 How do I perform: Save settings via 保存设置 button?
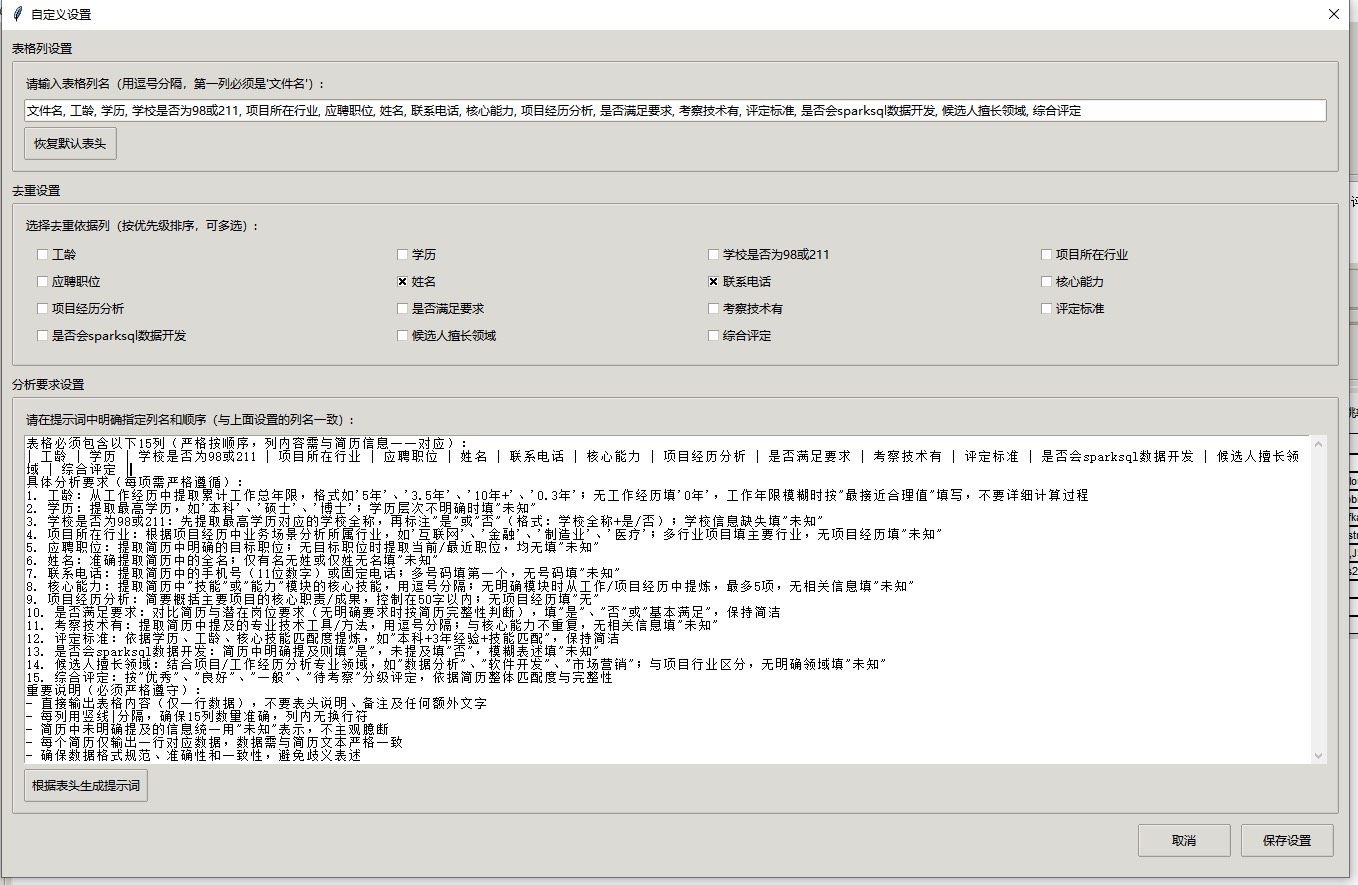pos(1287,840)
